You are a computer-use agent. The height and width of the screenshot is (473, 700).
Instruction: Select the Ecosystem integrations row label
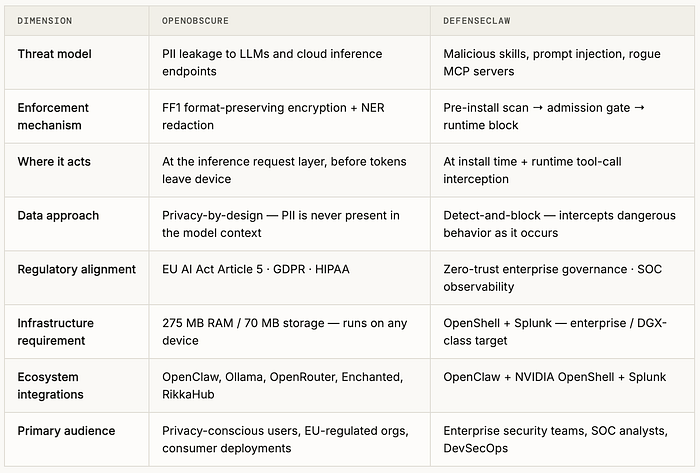[x=50, y=386]
